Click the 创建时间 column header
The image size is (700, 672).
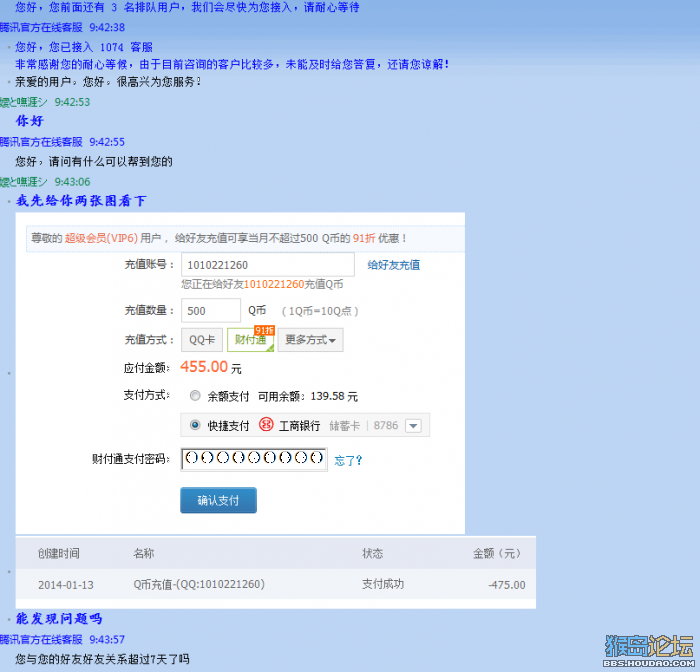point(58,554)
